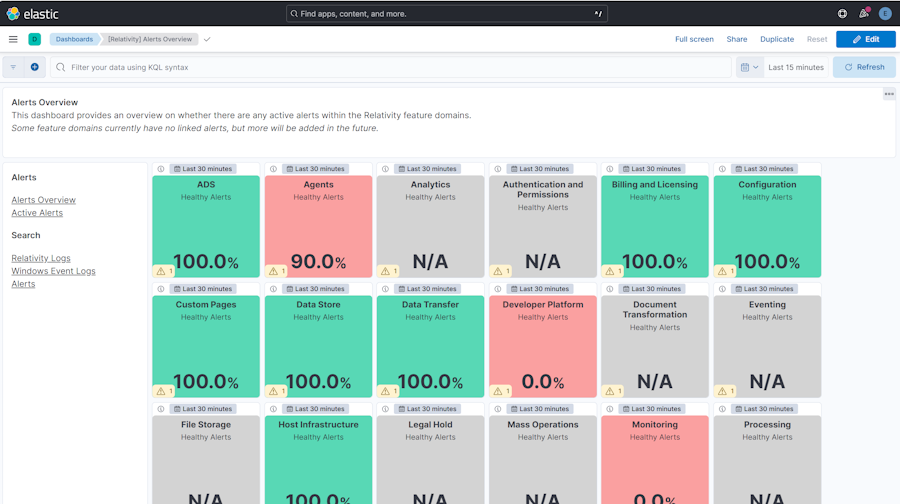
Task: Click the warning badge on Agents panel
Action: [277, 271]
